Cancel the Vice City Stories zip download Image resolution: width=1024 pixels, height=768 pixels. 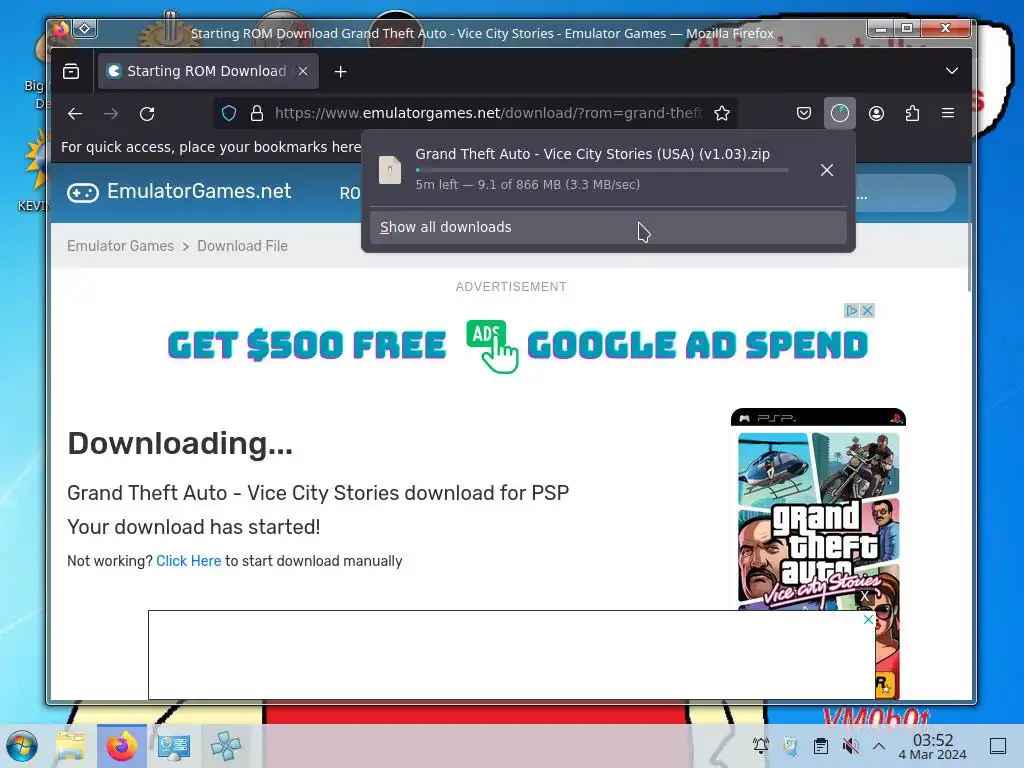827,170
